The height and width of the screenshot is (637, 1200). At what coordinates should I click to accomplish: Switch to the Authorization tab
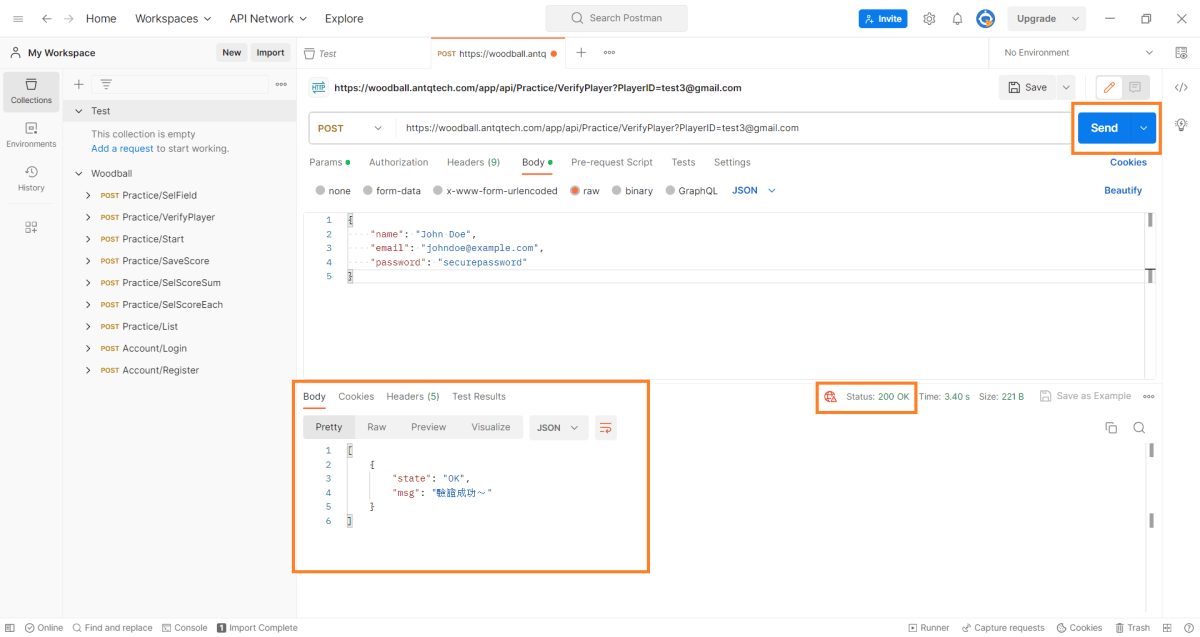coord(398,162)
